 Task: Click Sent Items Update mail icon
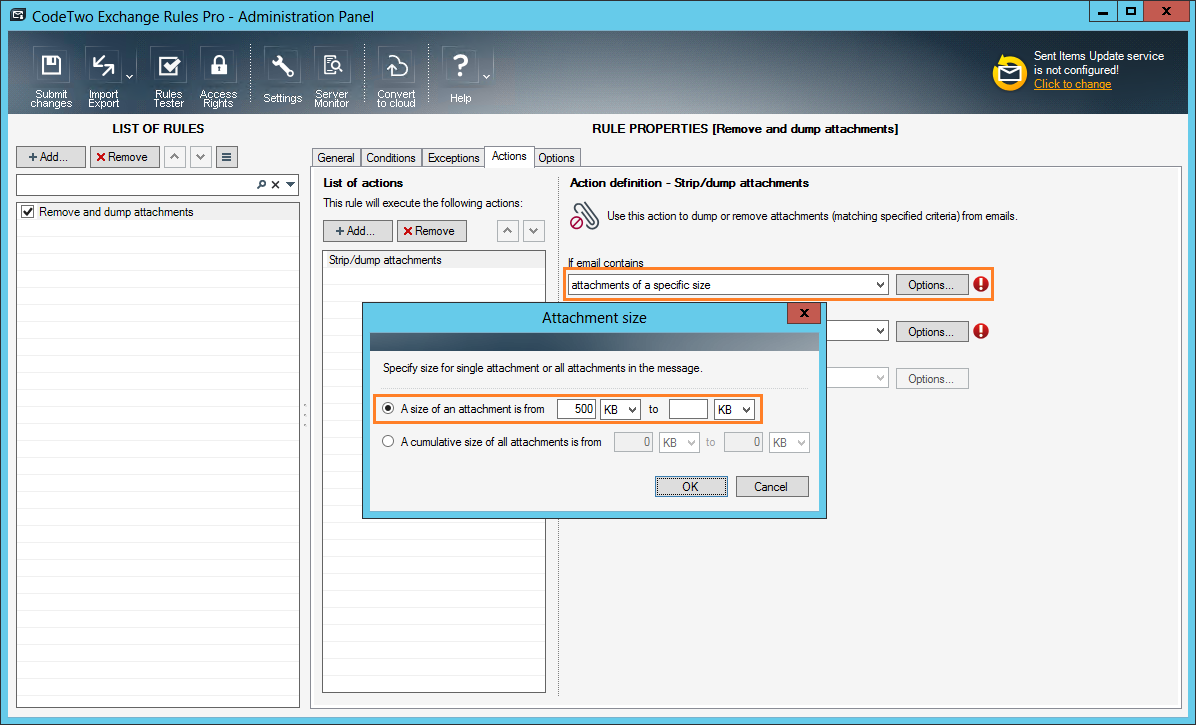[1009, 72]
